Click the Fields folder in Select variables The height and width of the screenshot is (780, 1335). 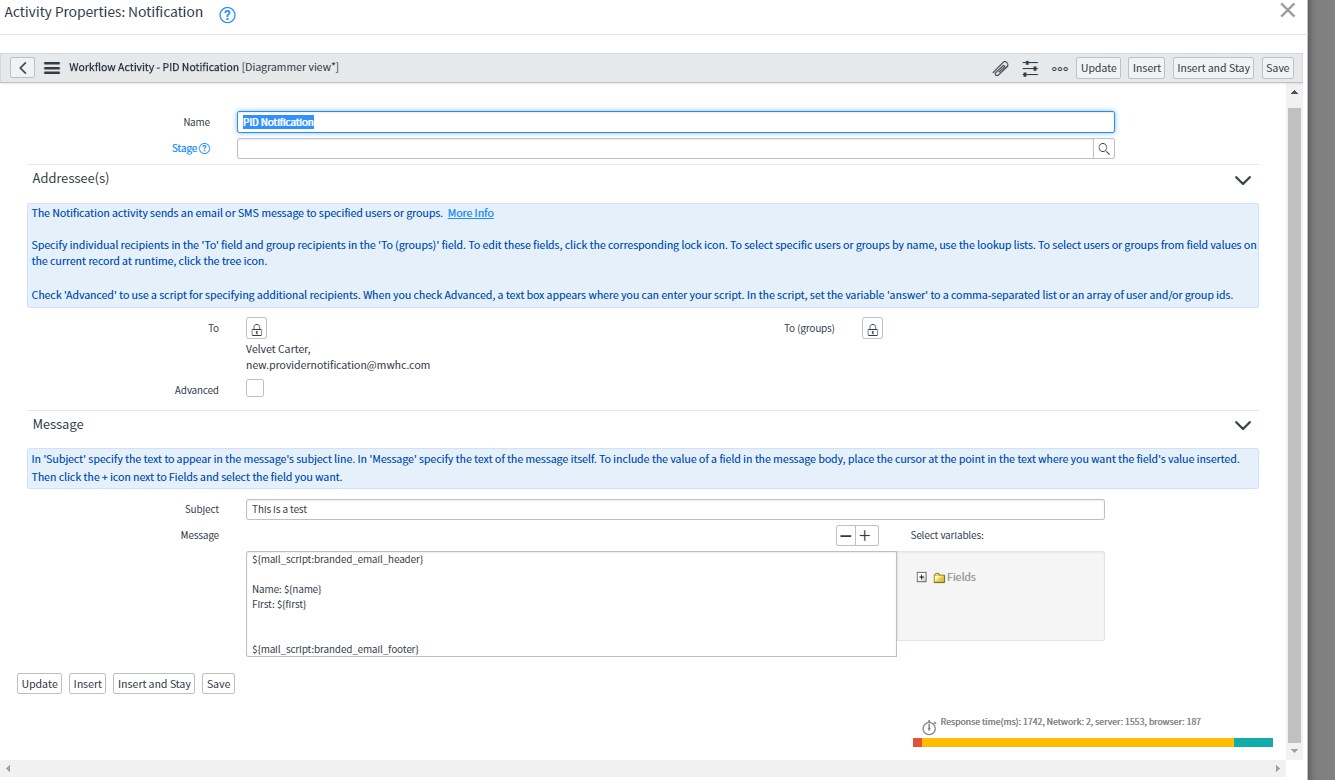(954, 577)
